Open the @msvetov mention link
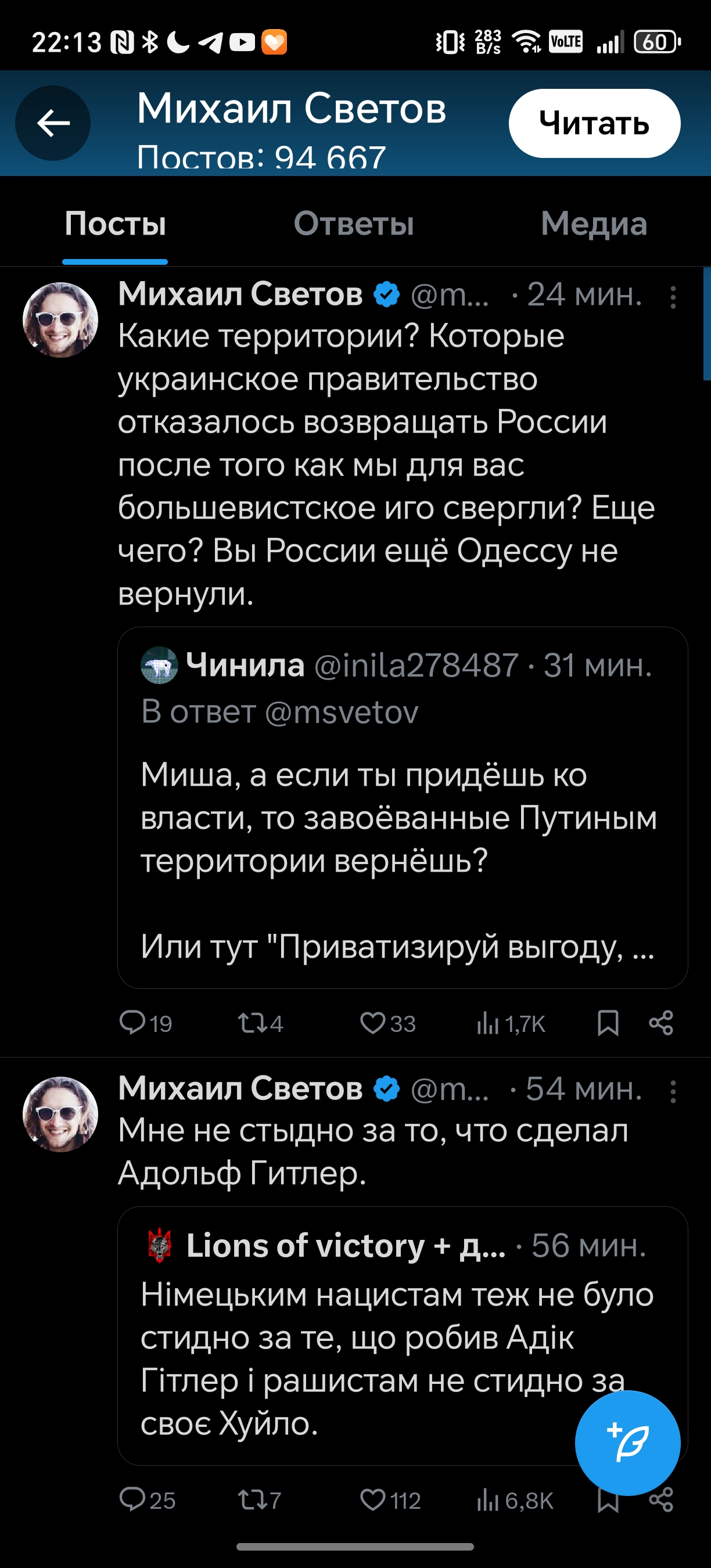Screen dimensions: 711x1568 tap(342, 711)
